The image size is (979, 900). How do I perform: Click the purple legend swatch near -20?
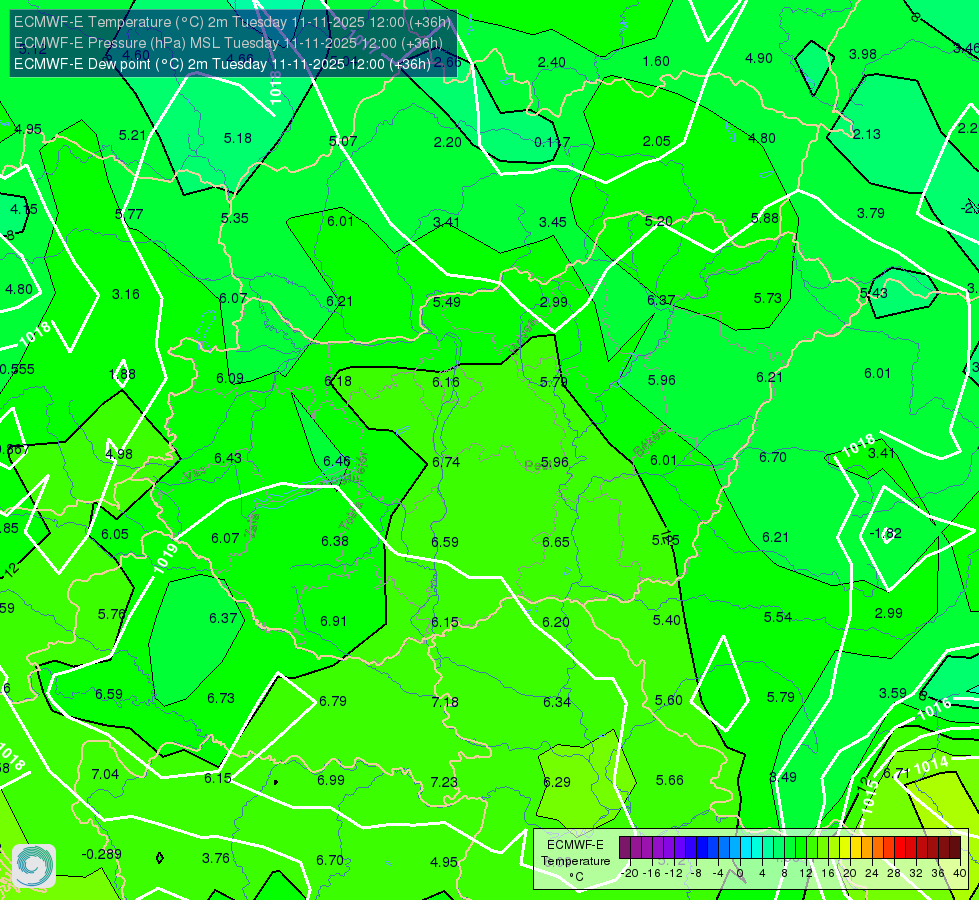(x=625, y=848)
